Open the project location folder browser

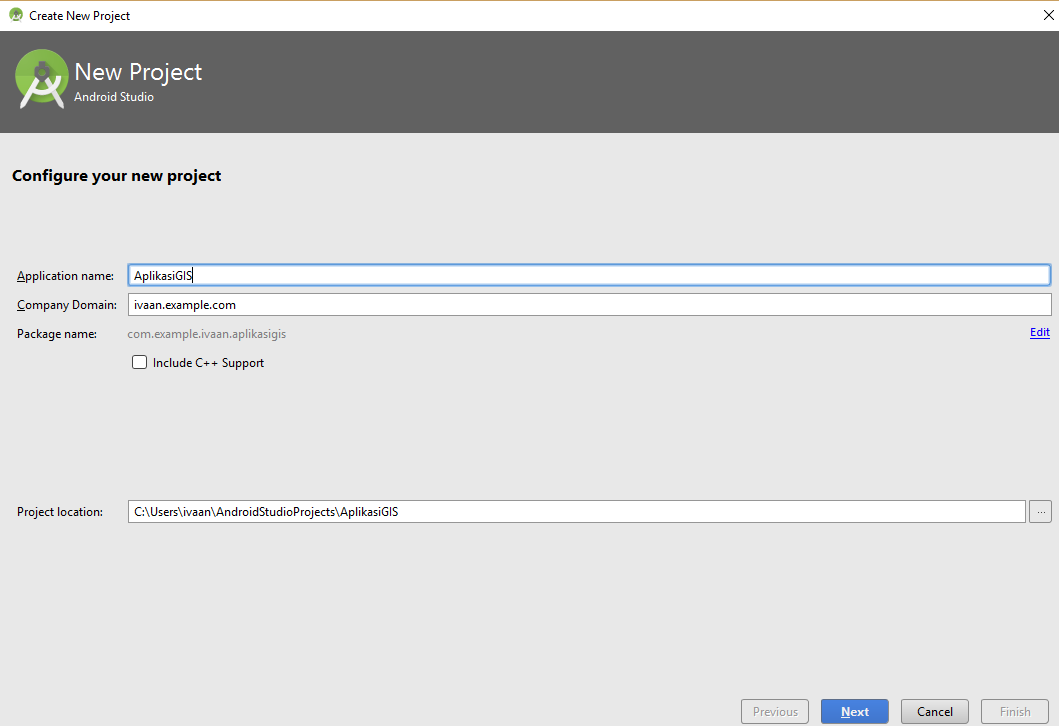[x=1040, y=511]
